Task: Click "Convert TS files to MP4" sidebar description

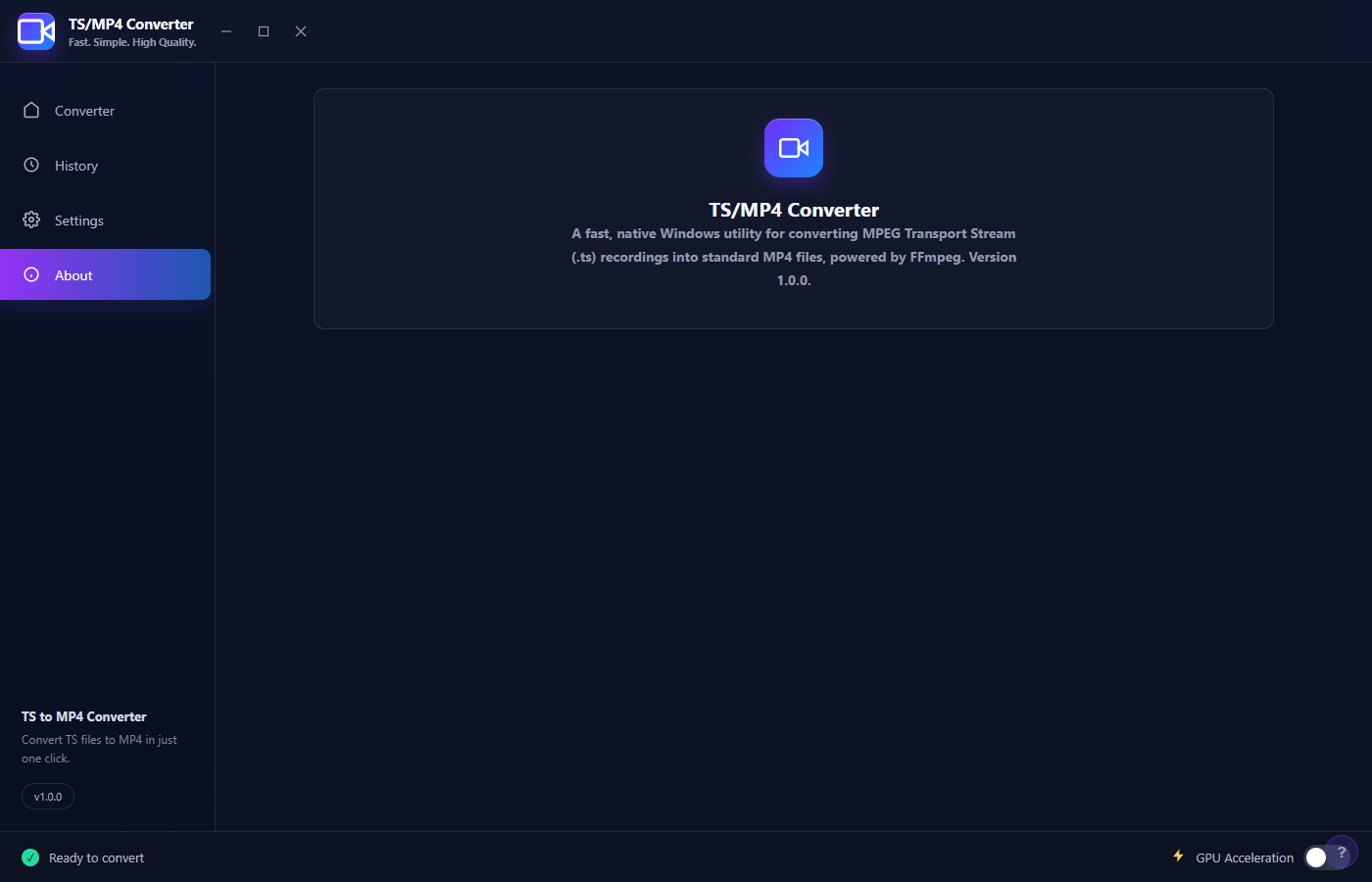Action: click(99, 749)
